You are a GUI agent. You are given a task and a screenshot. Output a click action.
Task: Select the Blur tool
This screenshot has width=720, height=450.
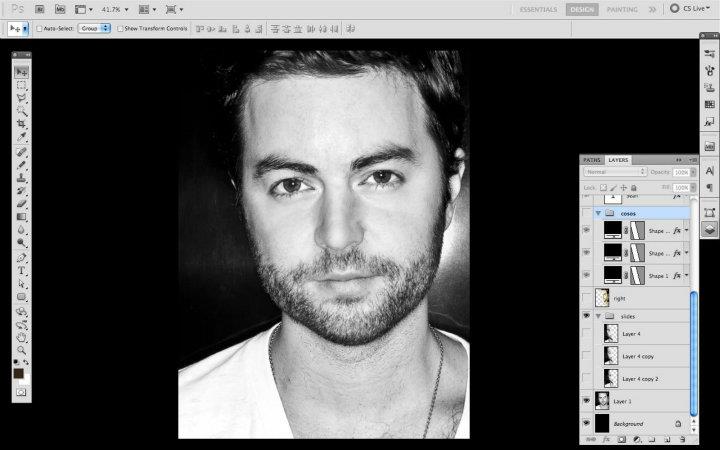tap(21, 230)
